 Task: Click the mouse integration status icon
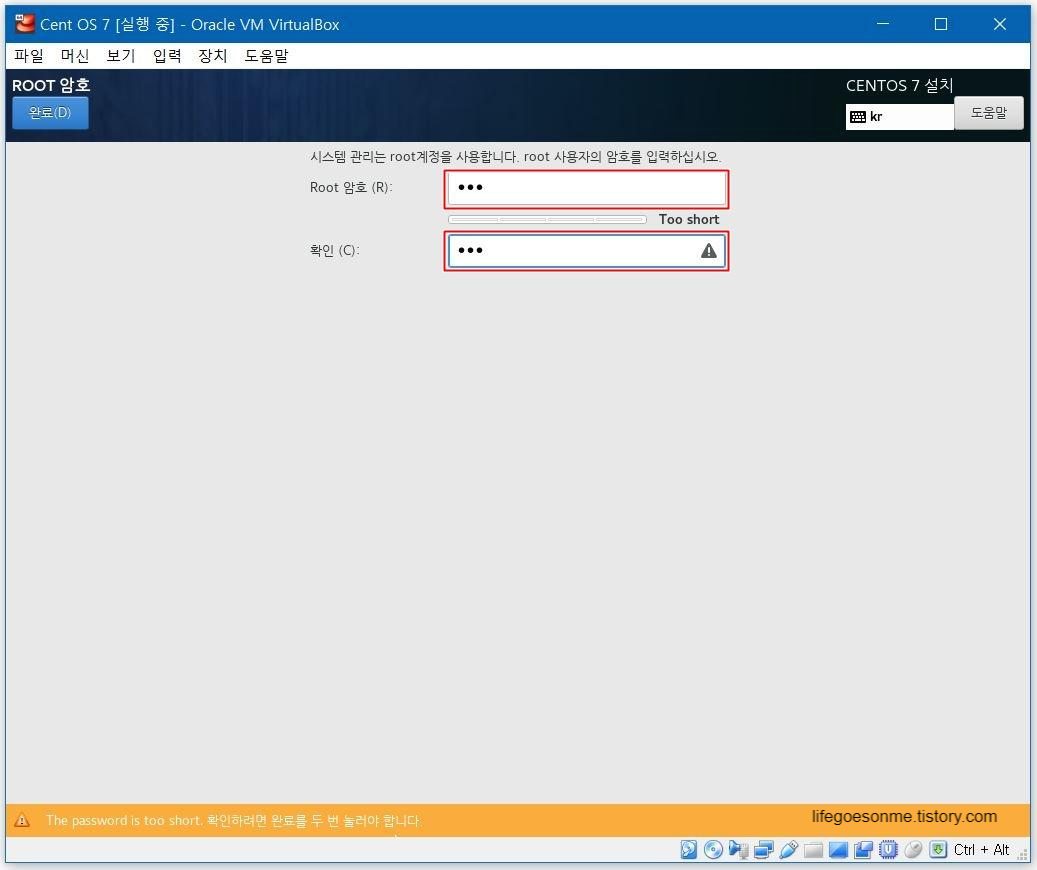pos(913,849)
